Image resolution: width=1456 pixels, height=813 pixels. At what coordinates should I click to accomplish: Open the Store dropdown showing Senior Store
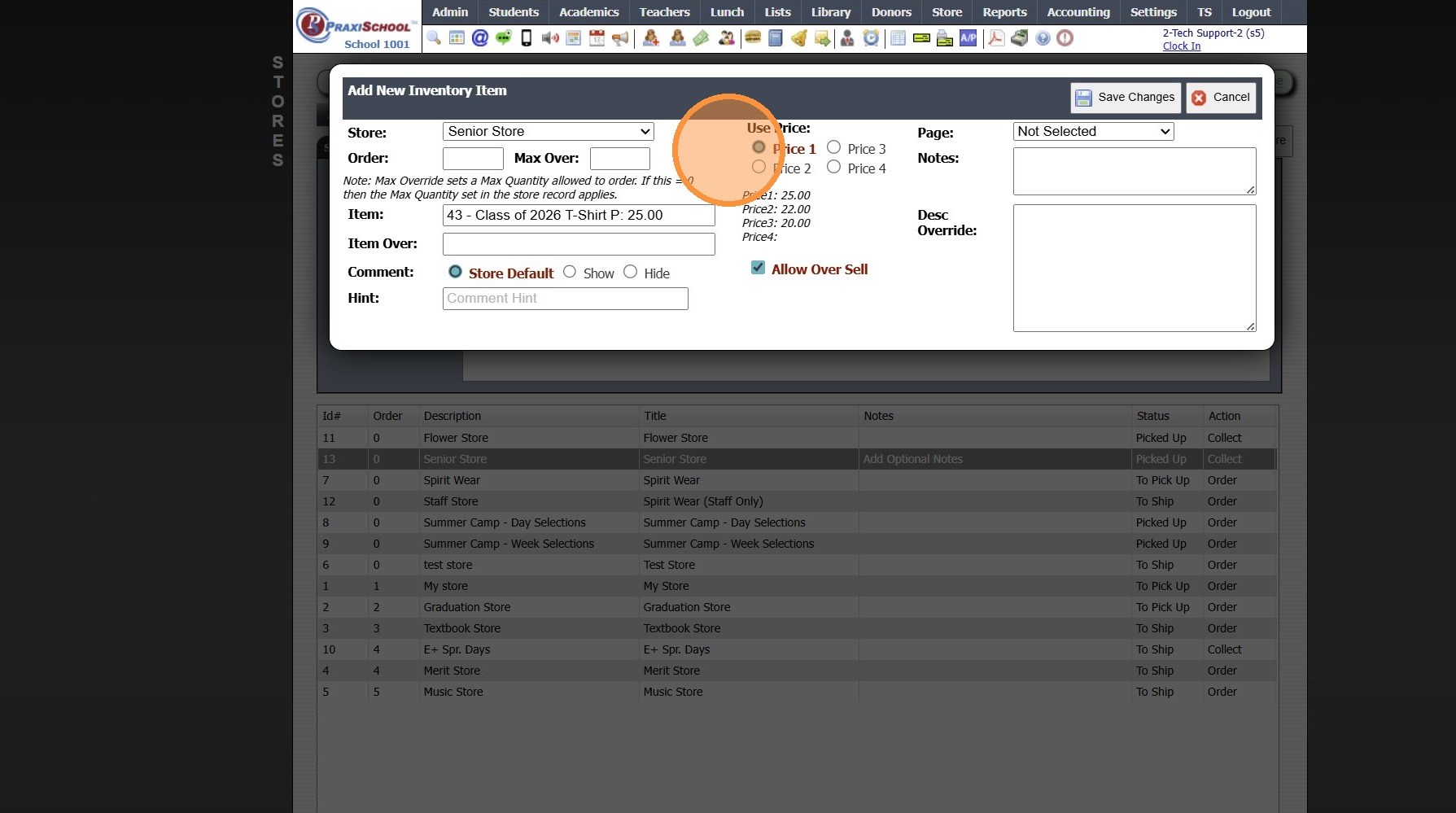pyautogui.click(x=549, y=132)
